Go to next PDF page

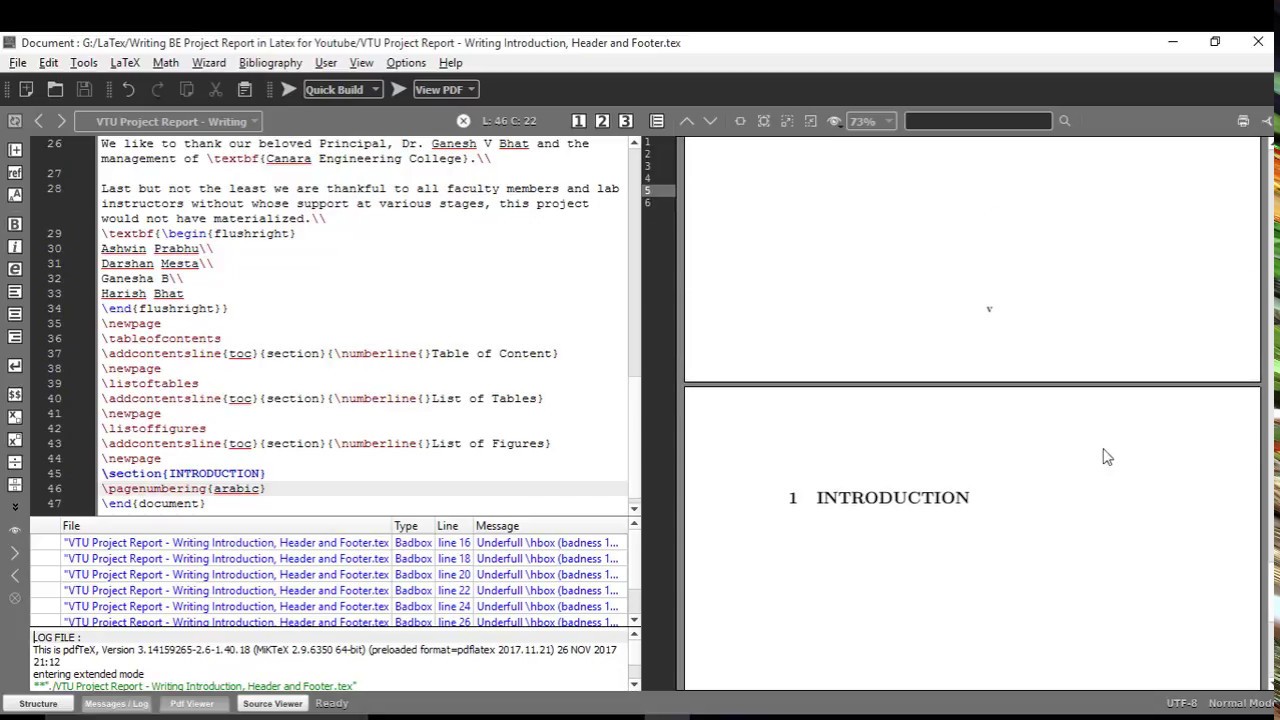pyautogui.click(x=710, y=121)
